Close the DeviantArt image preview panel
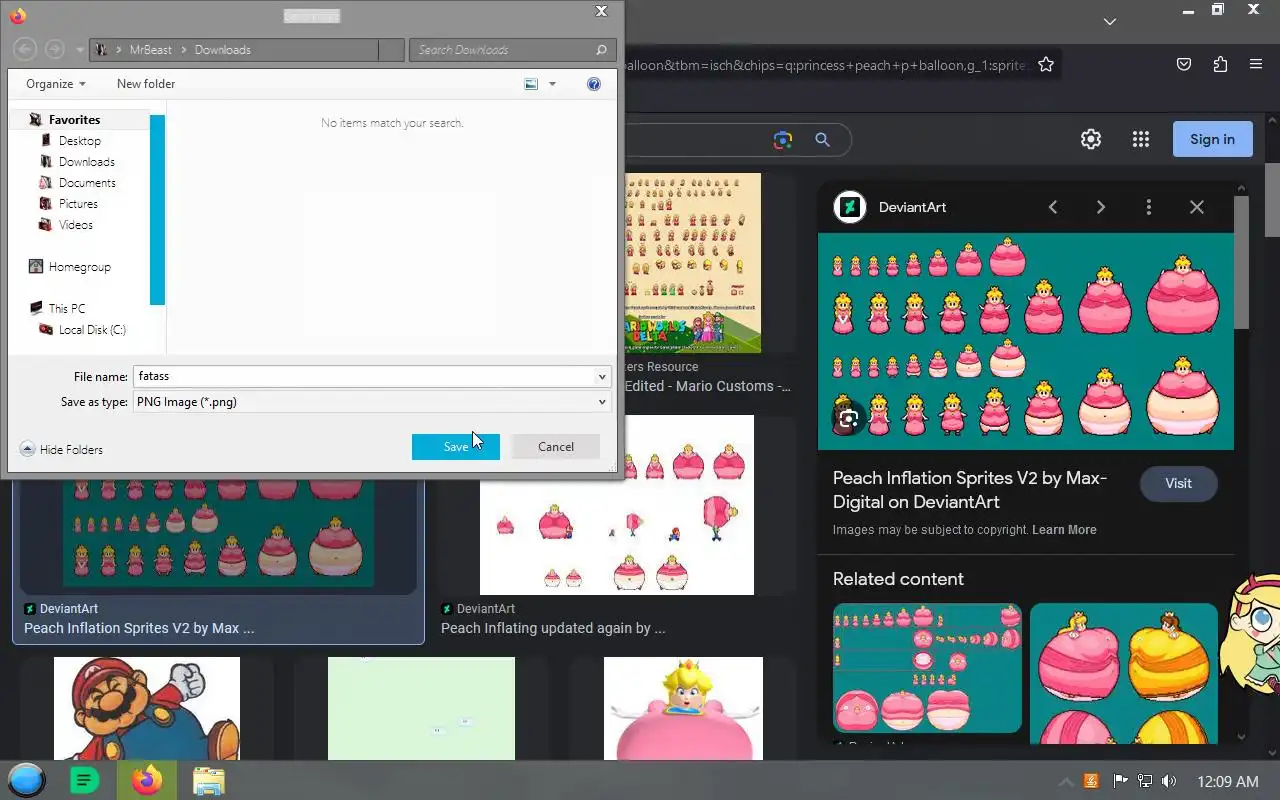This screenshot has height=800, width=1280. (1197, 207)
